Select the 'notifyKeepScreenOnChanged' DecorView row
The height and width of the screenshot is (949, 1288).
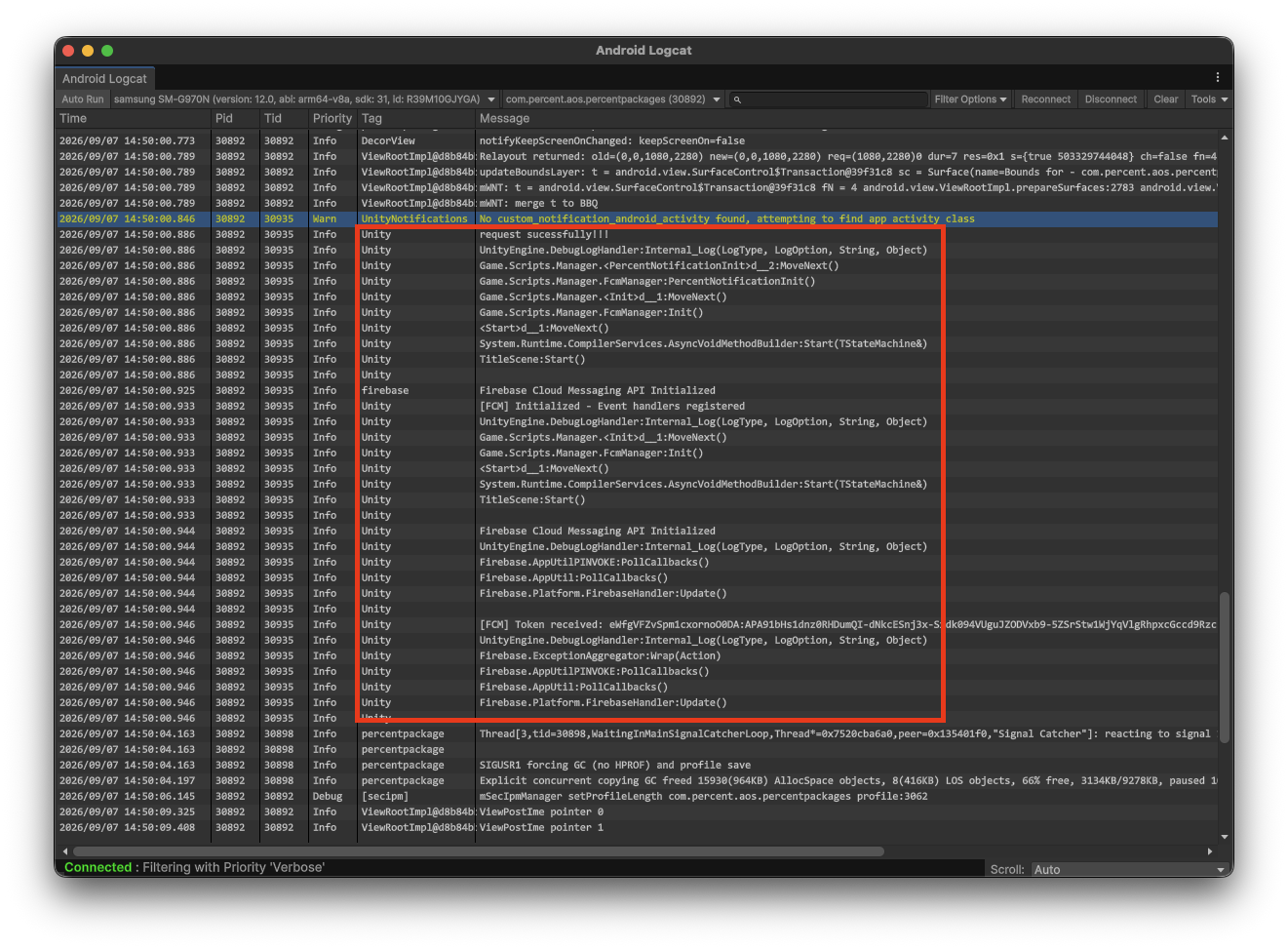pos(637,140)
